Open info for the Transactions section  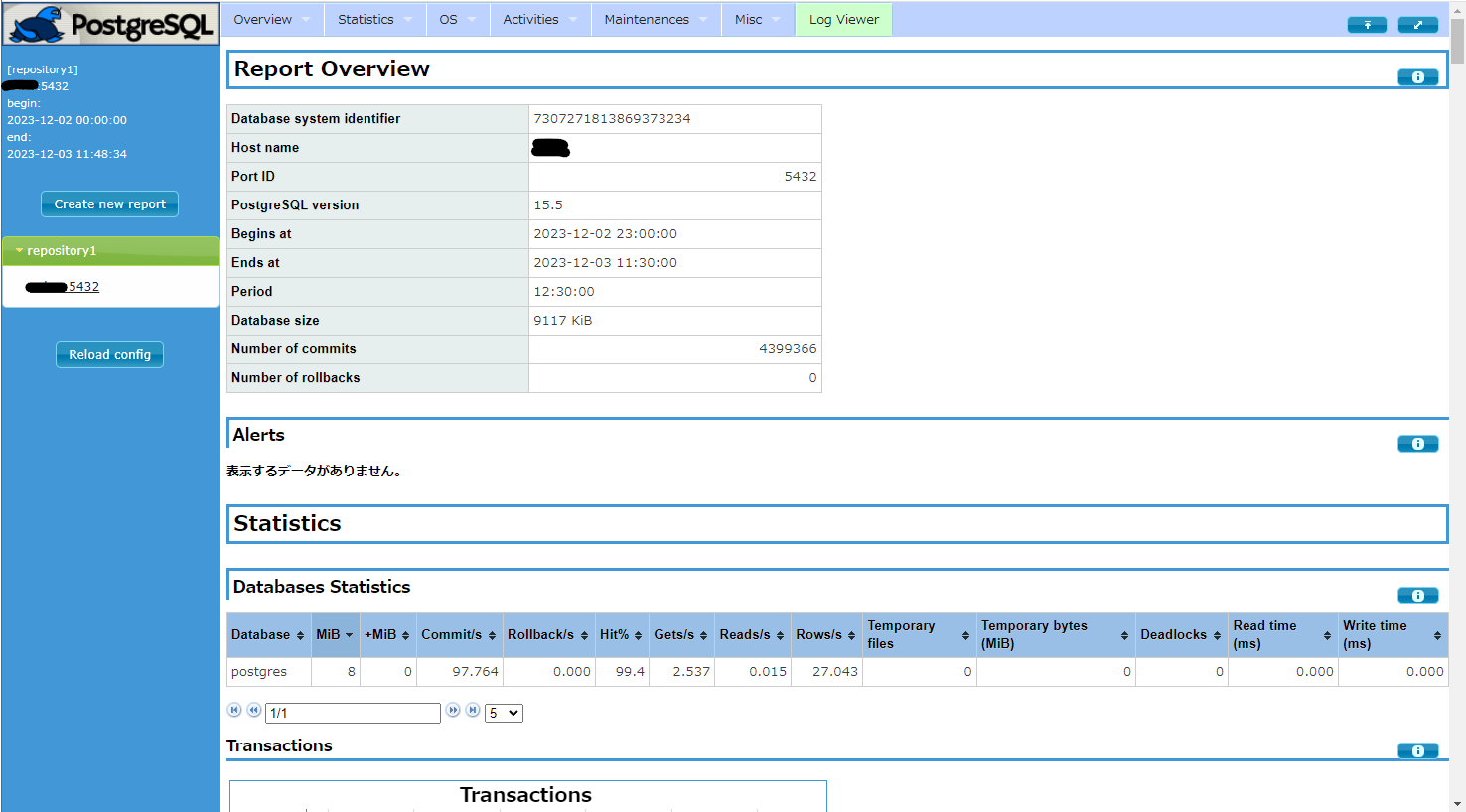coord(1417,751)
